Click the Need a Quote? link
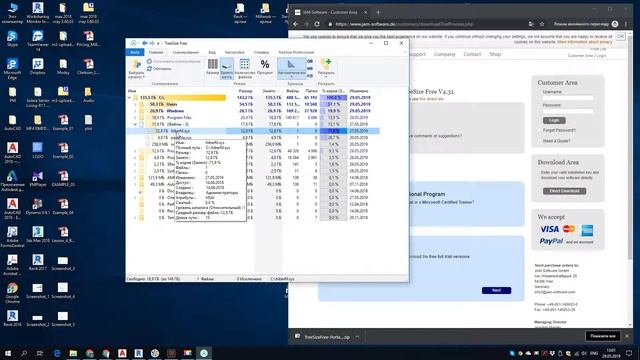This screenshot has width=640, height=360. tap(556, 141)
